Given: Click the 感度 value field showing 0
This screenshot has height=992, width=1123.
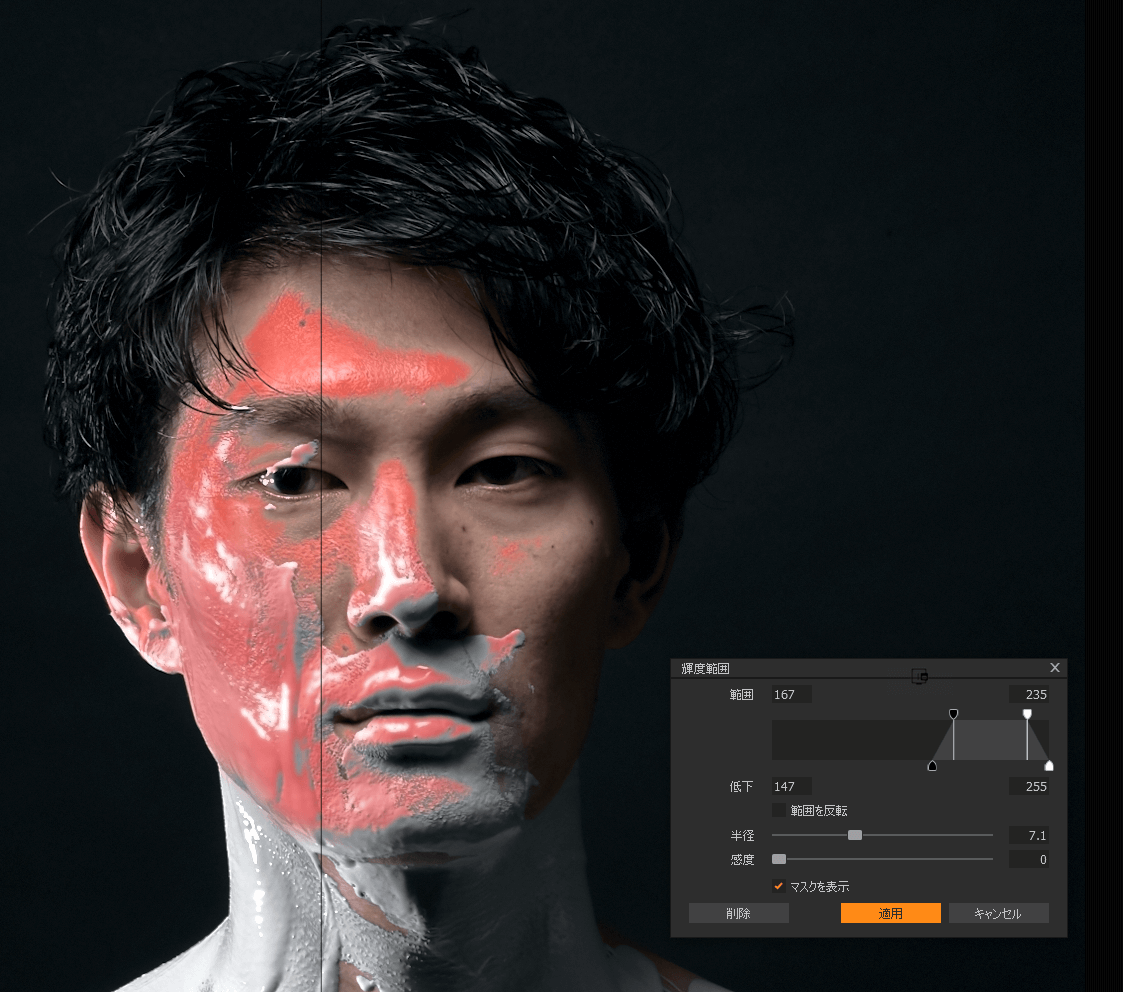Looking at the screenshot, I should point(1029,859).
